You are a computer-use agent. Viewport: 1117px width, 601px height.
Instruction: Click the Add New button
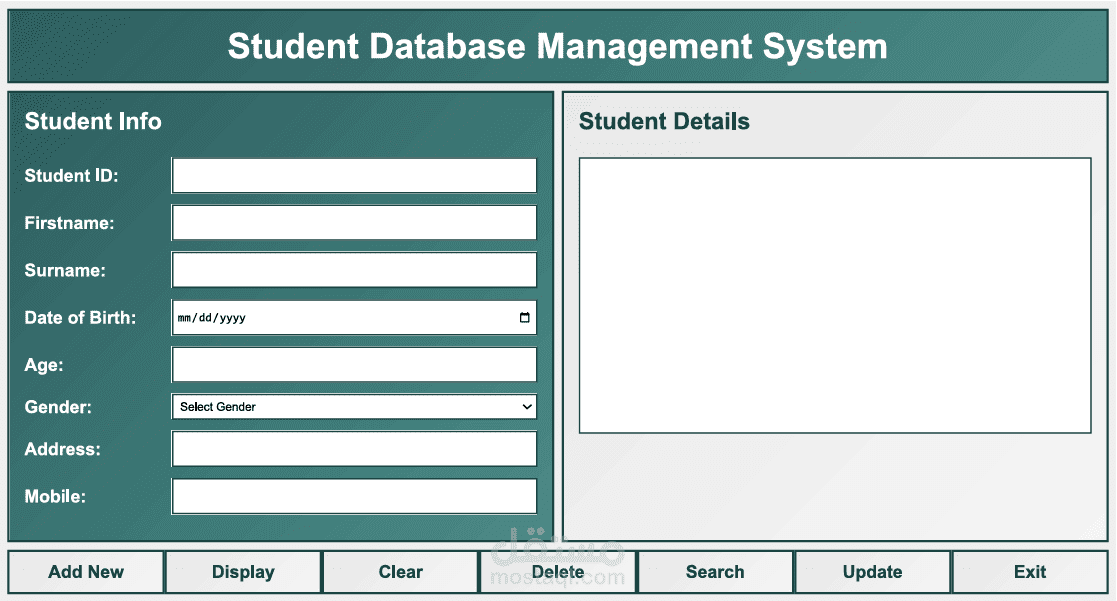[86, 572]
